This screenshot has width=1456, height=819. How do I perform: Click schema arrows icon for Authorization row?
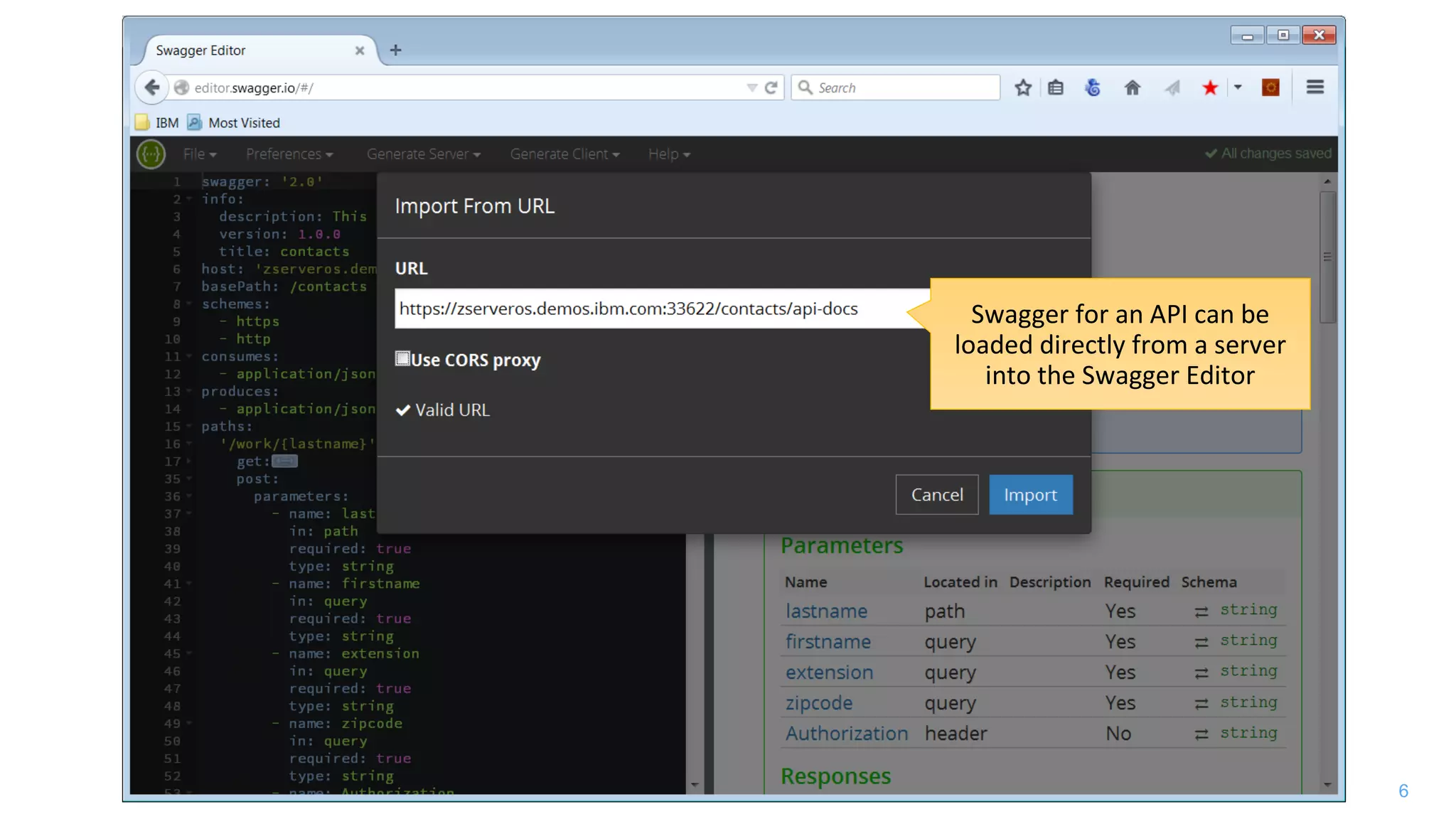click(x=1201, y=734)
